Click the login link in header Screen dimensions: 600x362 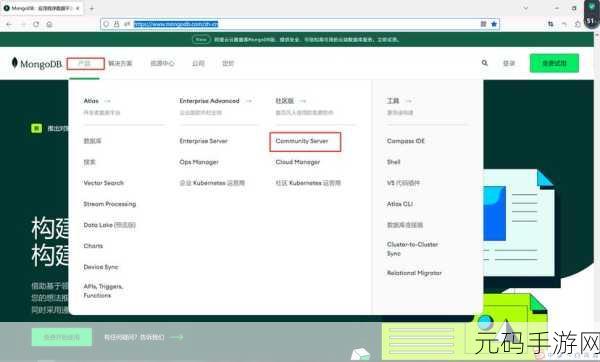click(x=509, y=63)
